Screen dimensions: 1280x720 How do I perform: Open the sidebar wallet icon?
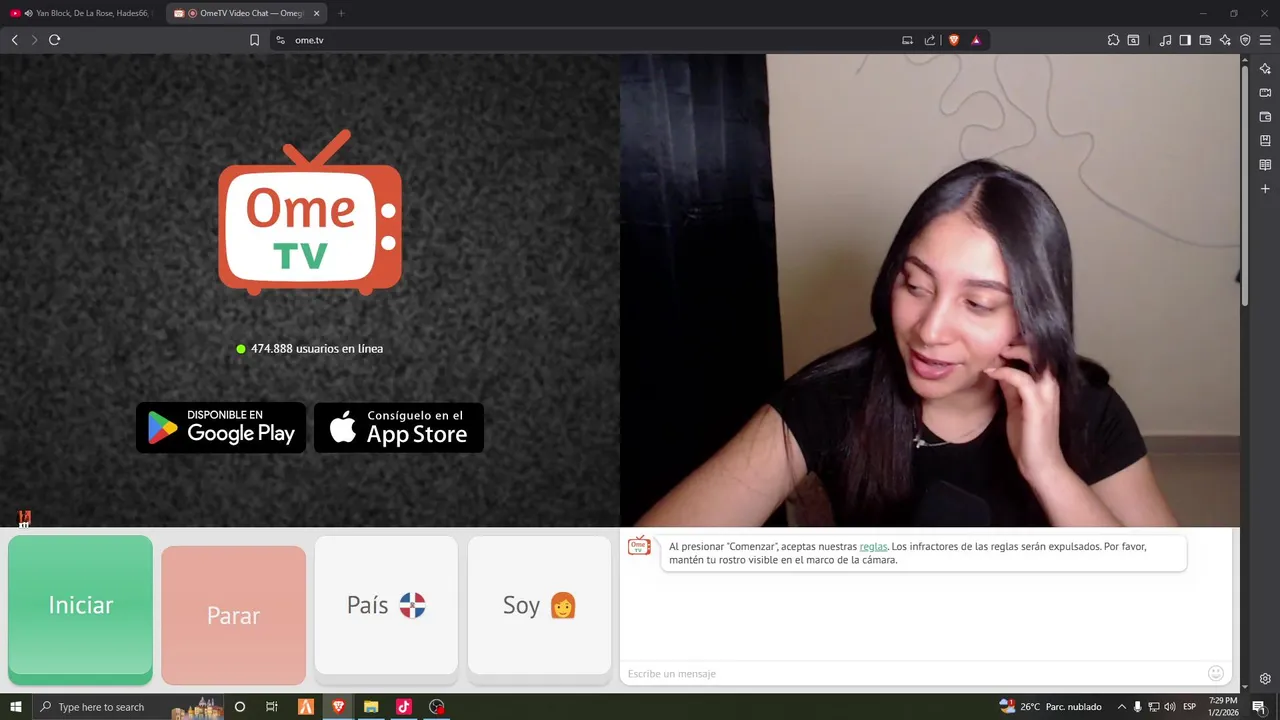[x=1265, y=116]
